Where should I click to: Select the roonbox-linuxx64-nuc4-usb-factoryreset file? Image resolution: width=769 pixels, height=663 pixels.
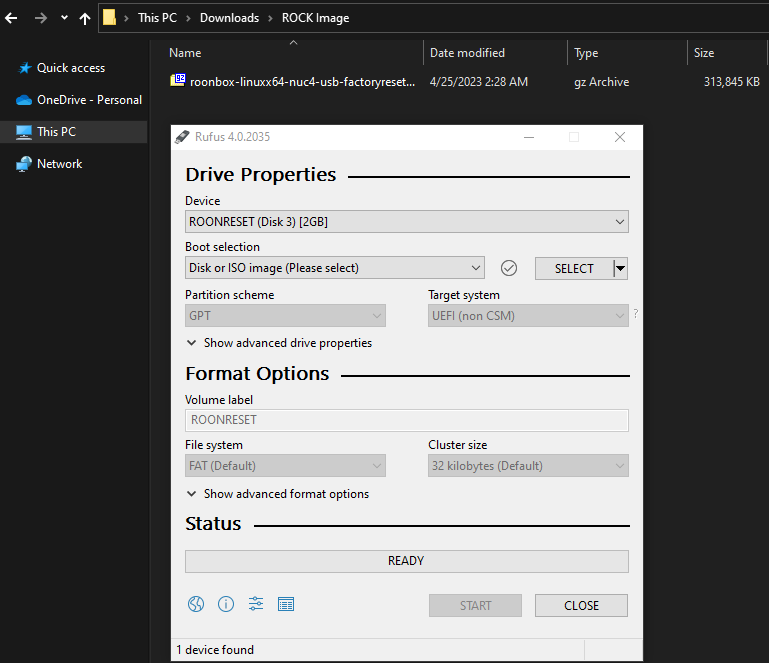(x=303, y=82)
